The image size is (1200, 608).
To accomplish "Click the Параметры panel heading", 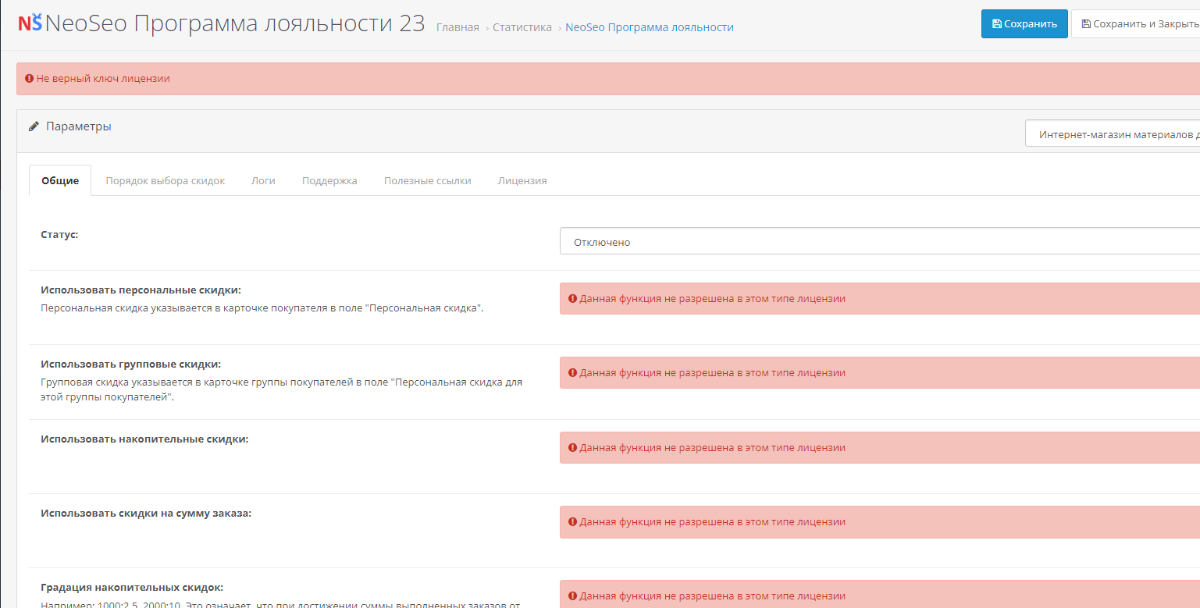I will point(79,127).
